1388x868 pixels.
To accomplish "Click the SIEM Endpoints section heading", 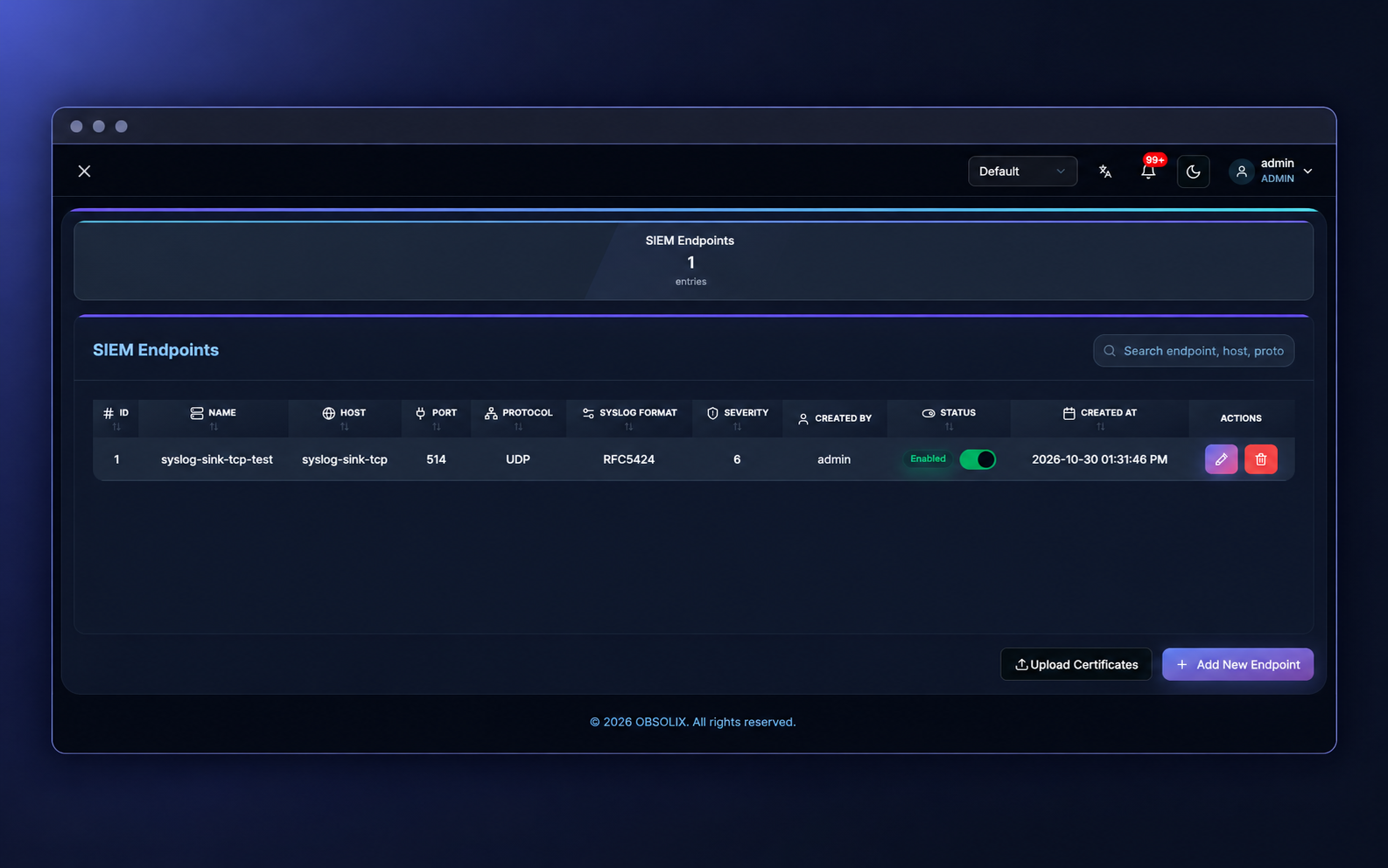I will (x=156, y=350).
